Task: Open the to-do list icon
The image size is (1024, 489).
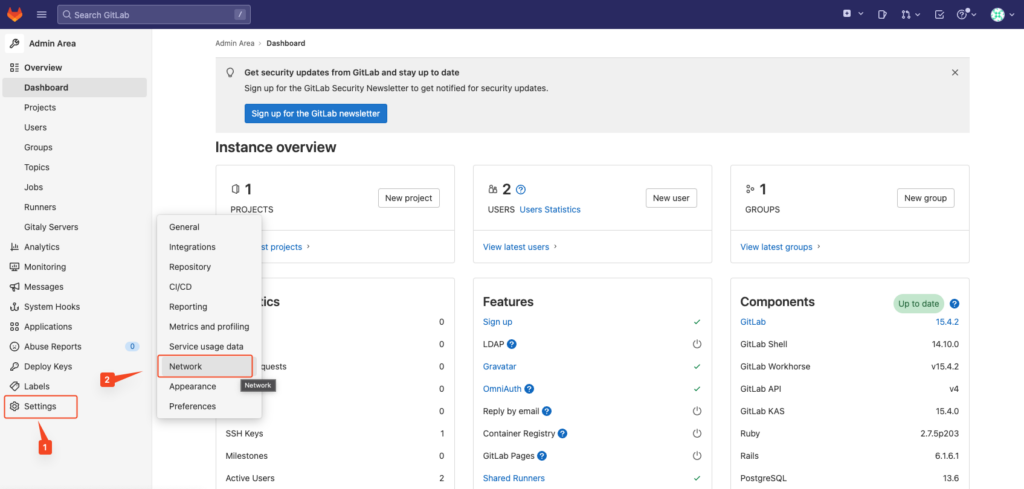Action: pos(939,14)
